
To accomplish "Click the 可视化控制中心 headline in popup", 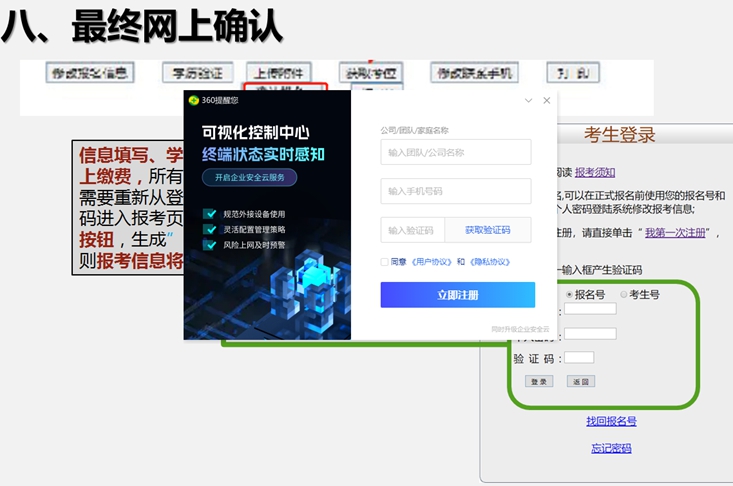I will coord(256,133).
